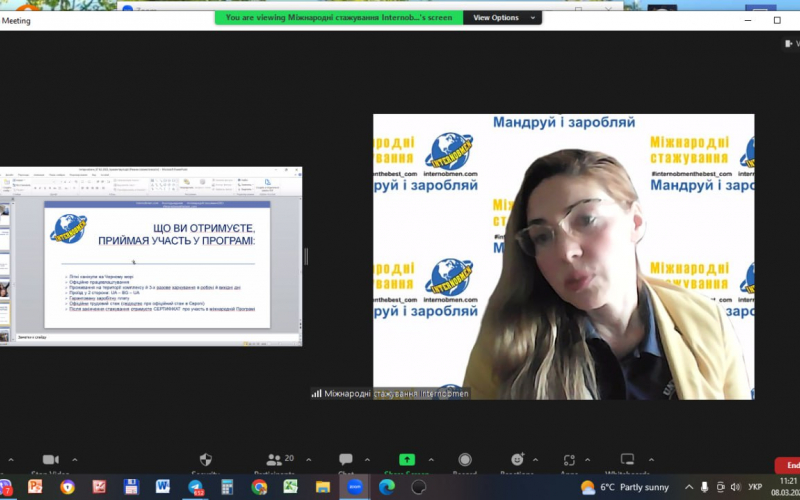
Task: Open the weather widget showing 6°C Partly sunny
Action: point(624,487)
